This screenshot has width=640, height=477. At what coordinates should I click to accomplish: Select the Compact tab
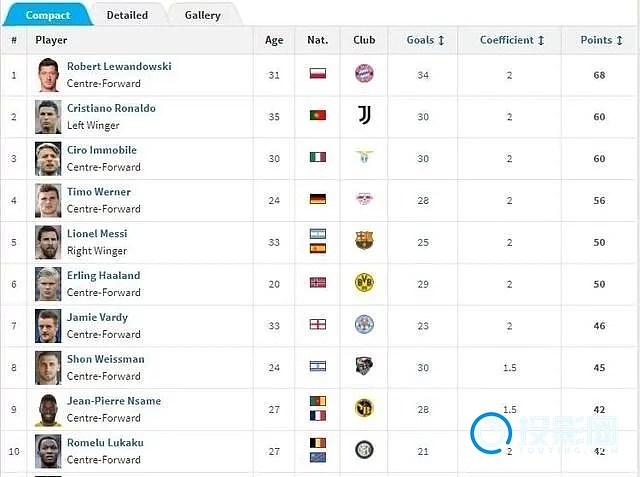[48, 15]
